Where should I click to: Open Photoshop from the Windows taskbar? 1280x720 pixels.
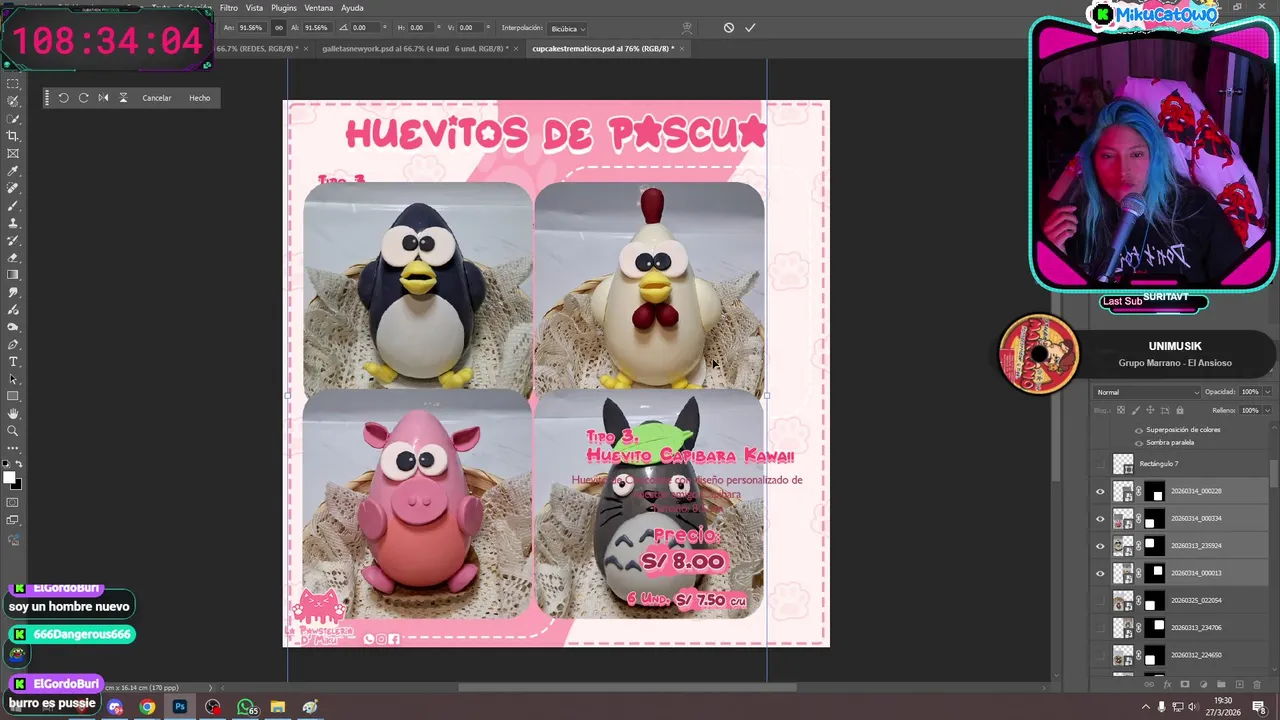click(x=180, y=707)
